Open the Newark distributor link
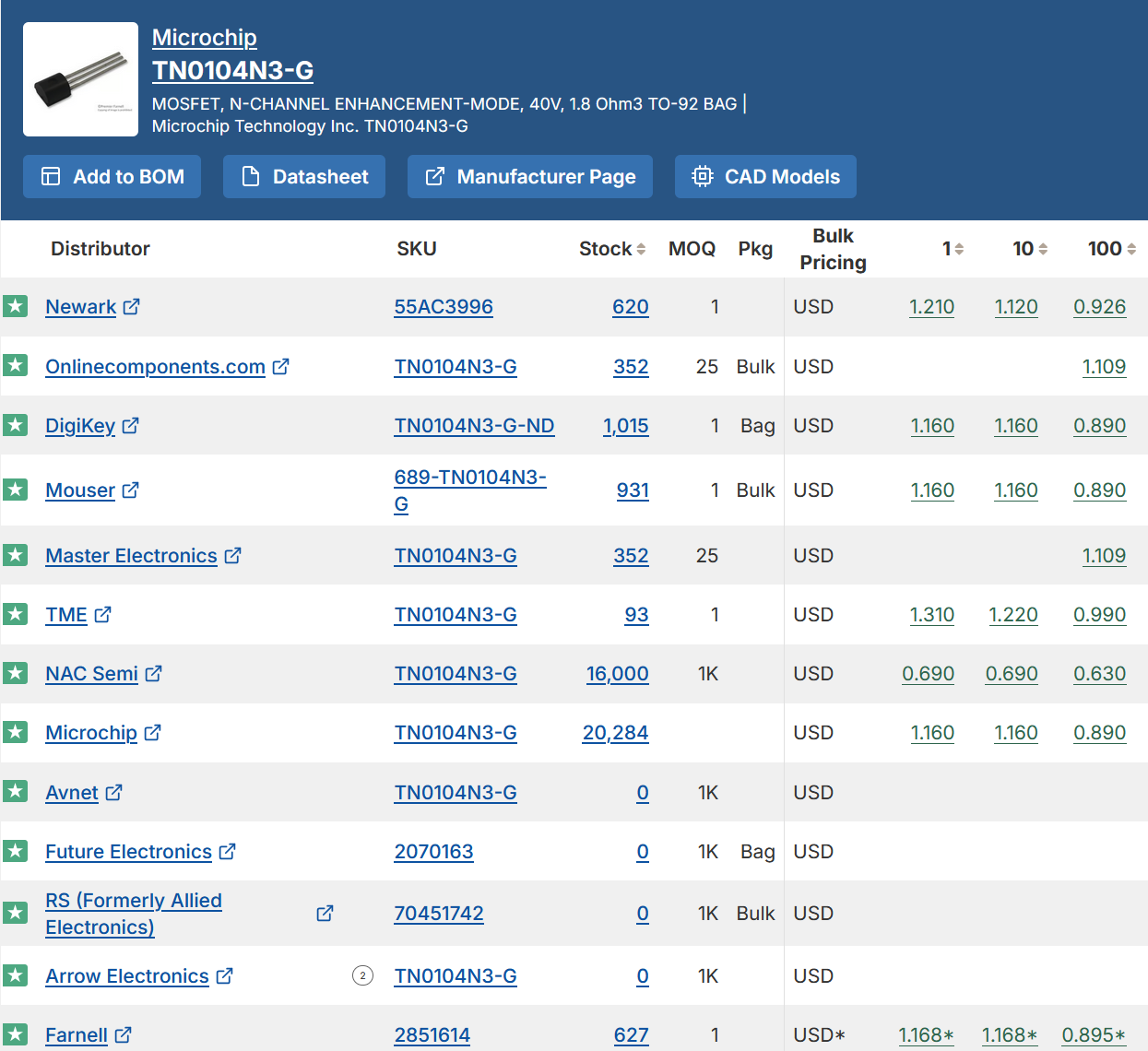Viewport: 1148px width, 1051px height. 81,307
